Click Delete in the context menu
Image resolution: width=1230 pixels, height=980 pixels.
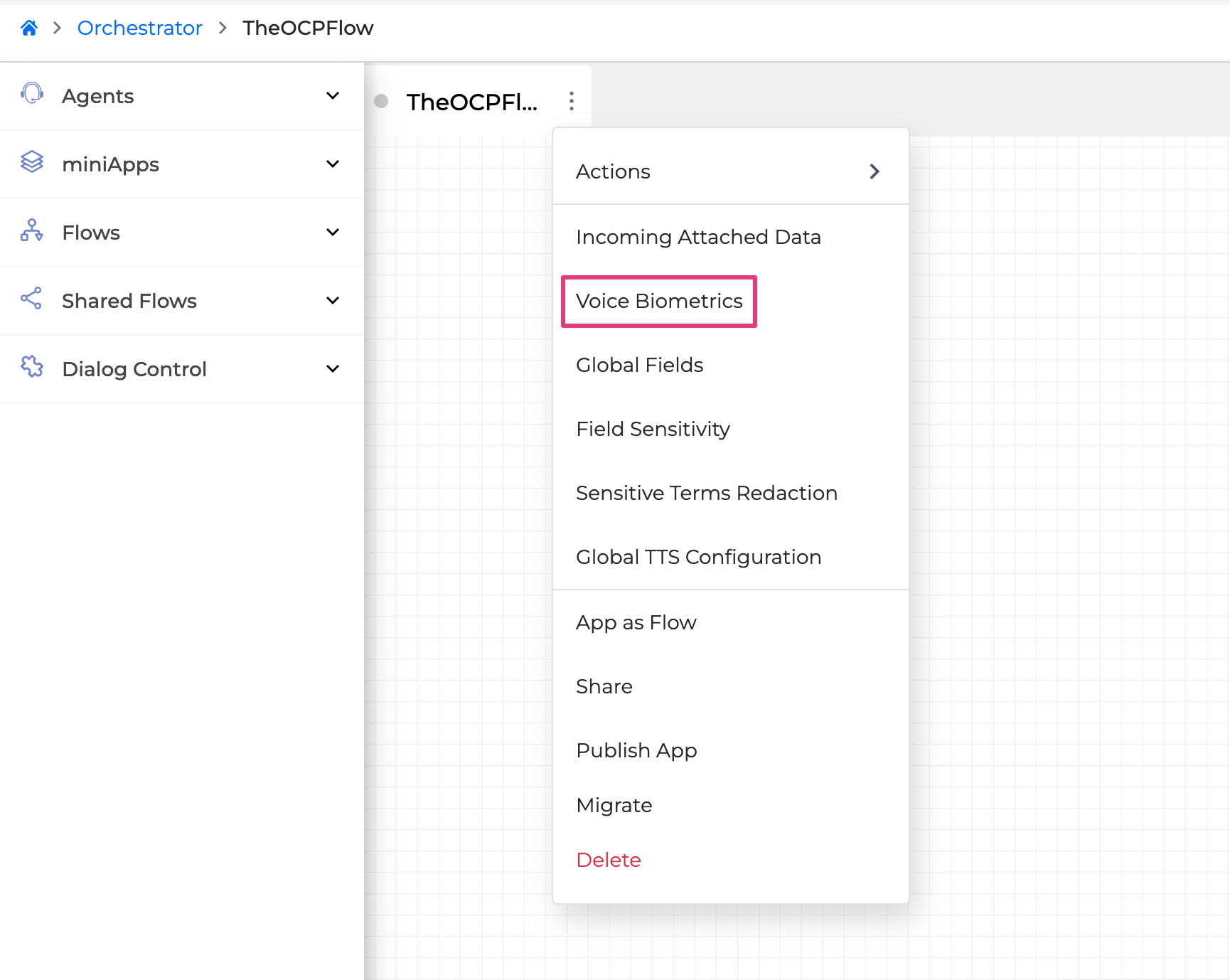tap(609, 860)
